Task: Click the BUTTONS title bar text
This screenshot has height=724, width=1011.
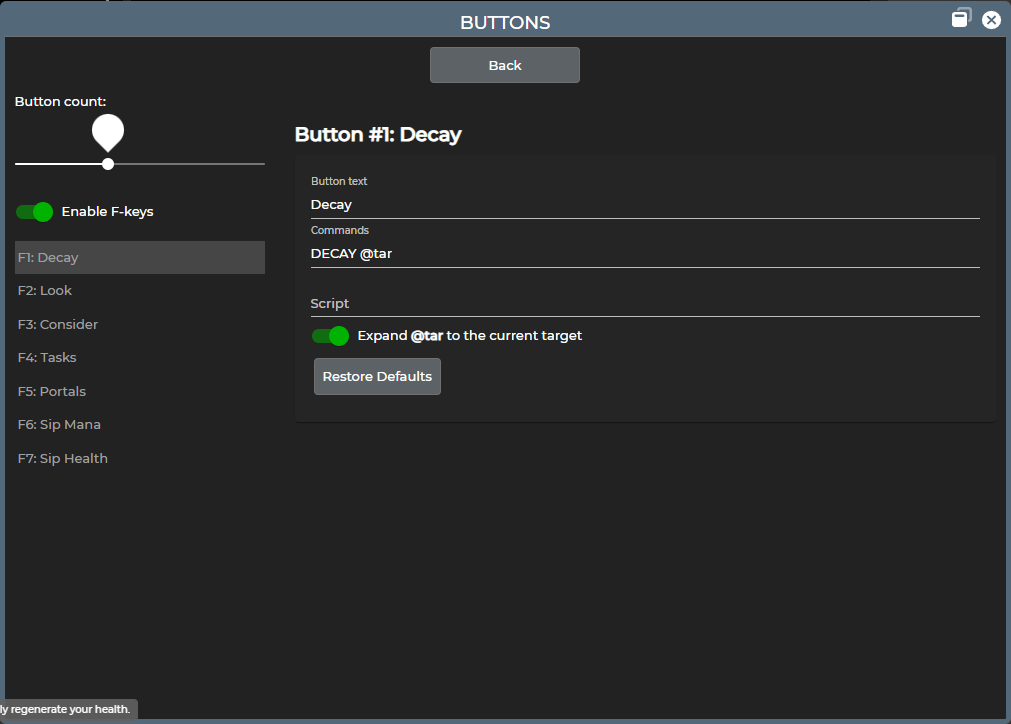Action: 505,22
